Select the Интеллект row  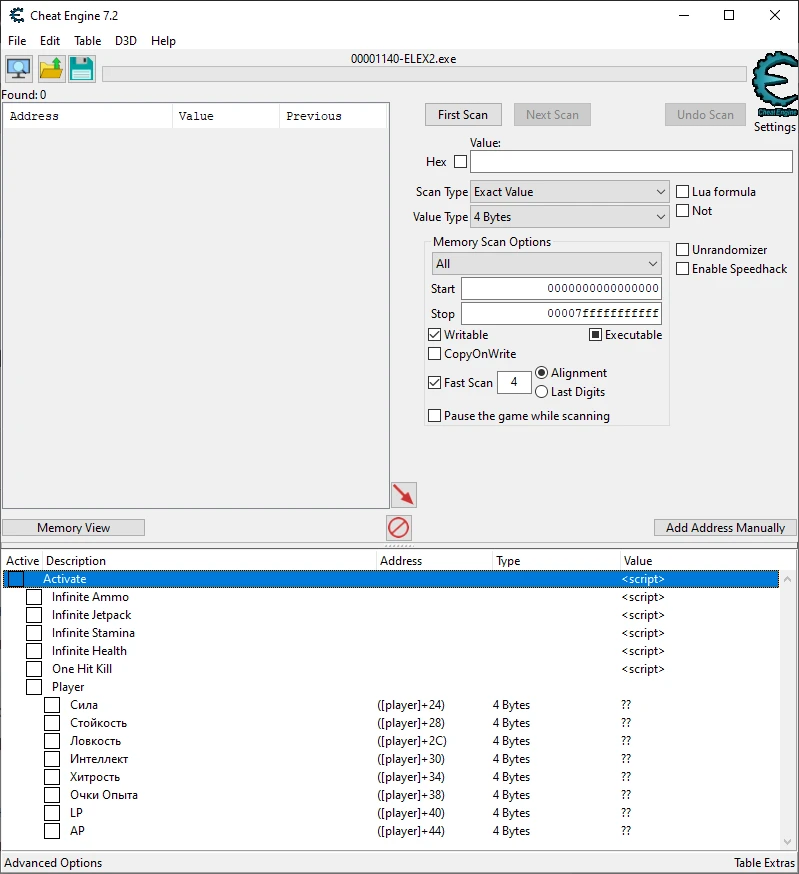[x=391, y=759]
